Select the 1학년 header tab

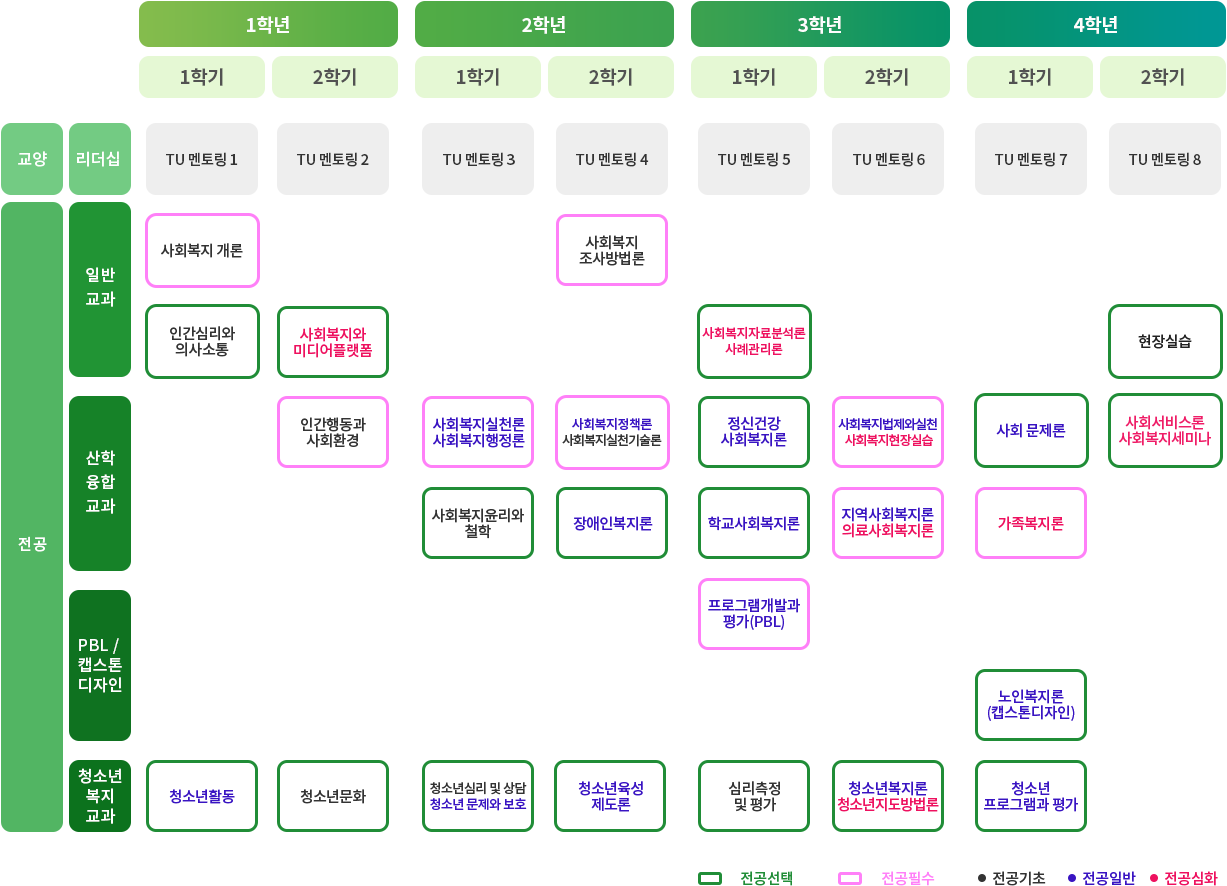(x=267, y=25)
